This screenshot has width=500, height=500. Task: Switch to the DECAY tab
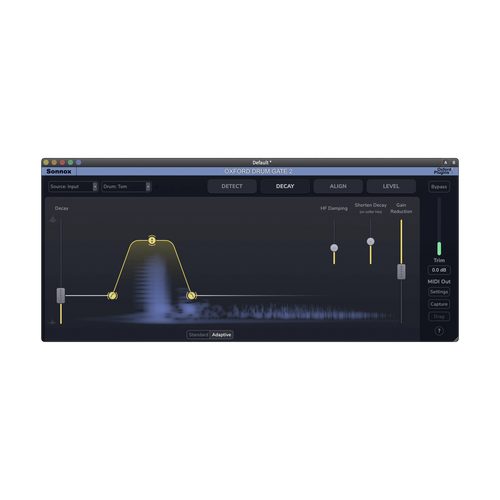(285, 186)
